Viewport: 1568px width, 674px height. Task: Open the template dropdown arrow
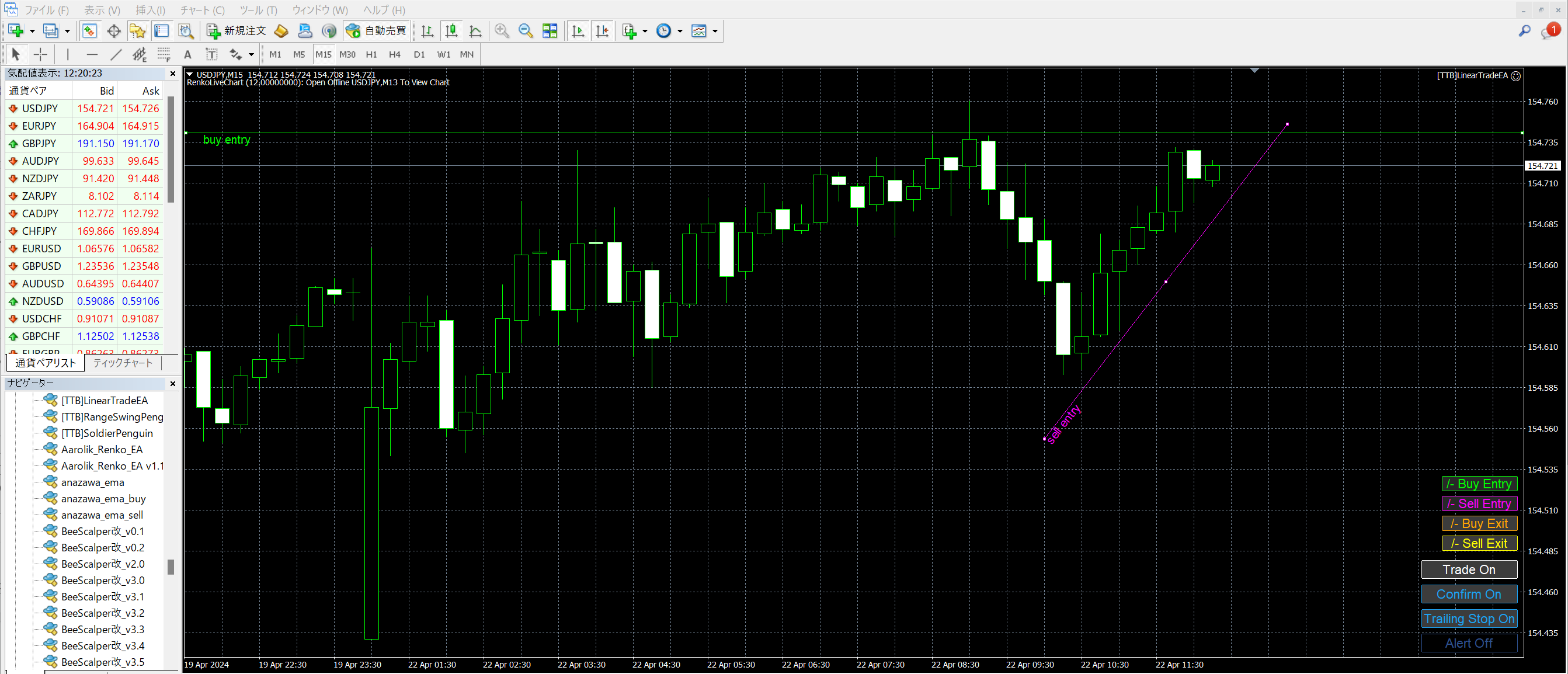pos(715,31)
